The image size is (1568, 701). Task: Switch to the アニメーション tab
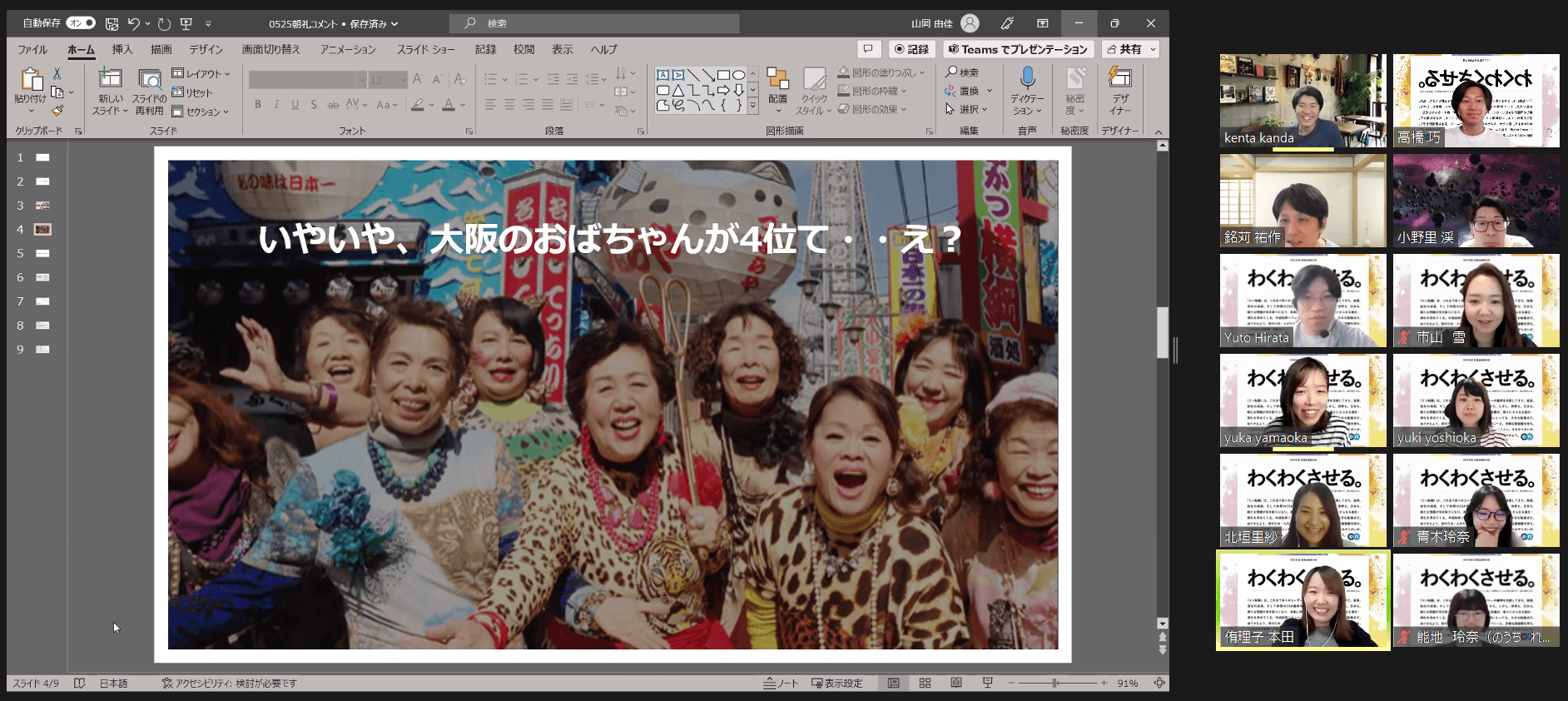click(348, 50)
